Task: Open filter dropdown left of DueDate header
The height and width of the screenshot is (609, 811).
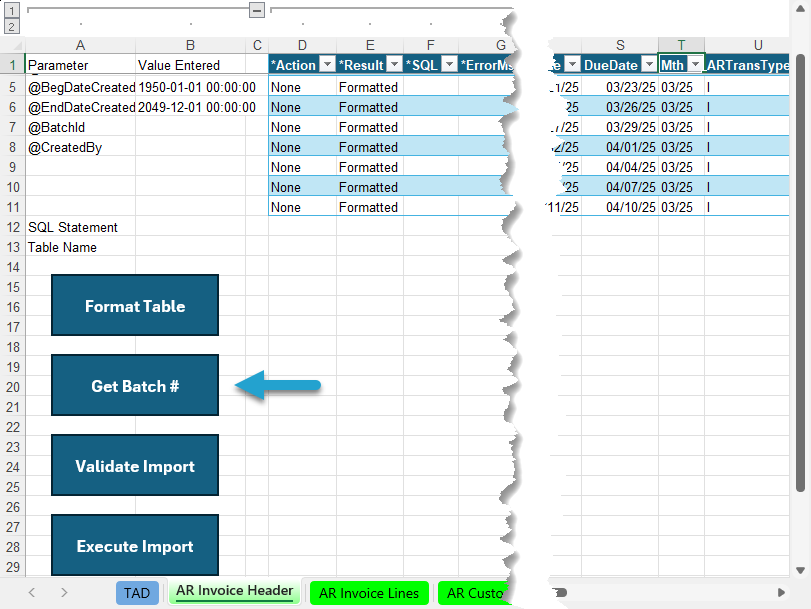Action: click(x=573, y=65)
